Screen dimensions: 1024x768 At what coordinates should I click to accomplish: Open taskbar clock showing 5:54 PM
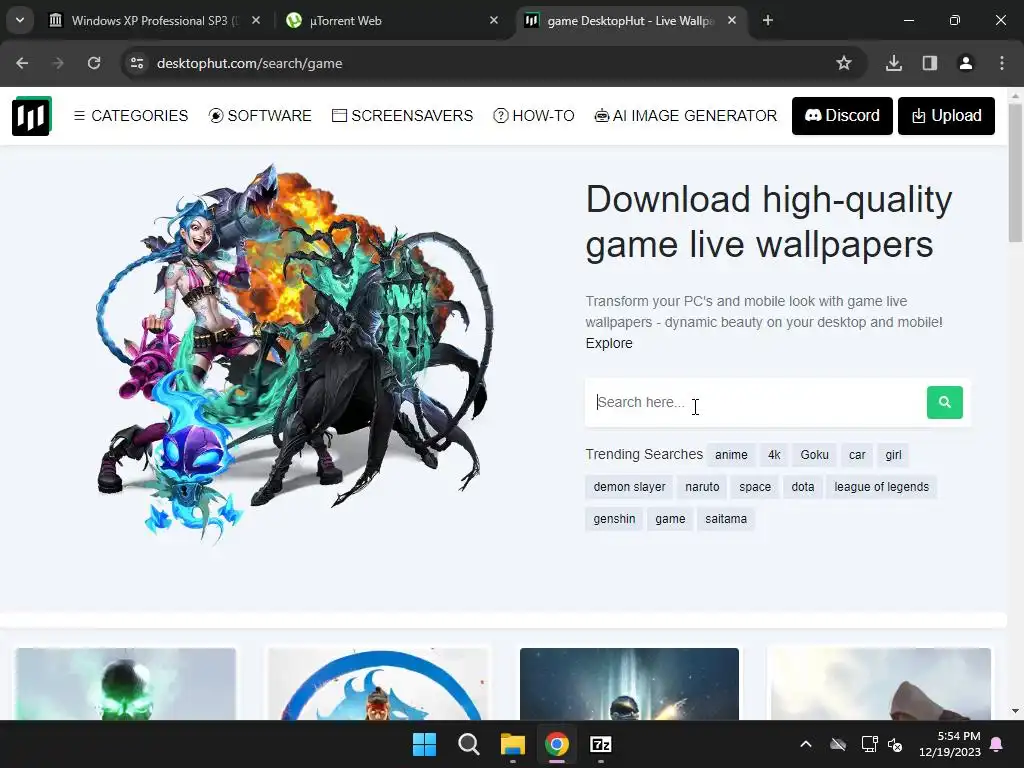950,744
